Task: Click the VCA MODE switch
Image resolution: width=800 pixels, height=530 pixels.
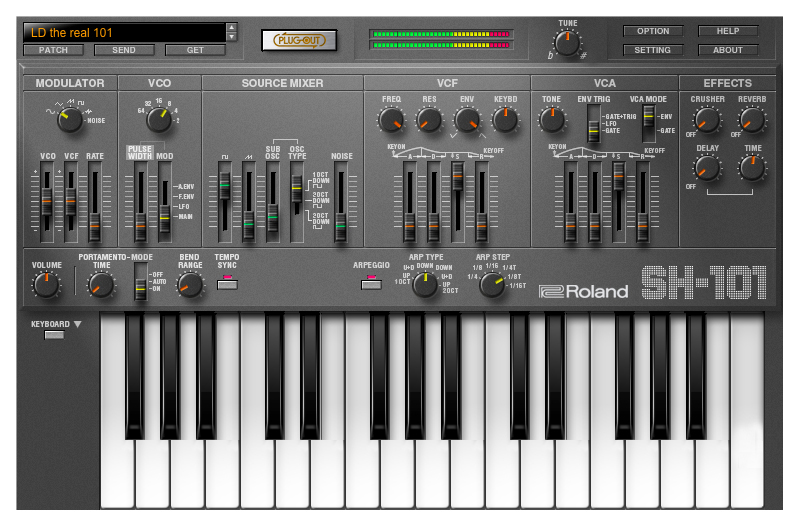Action: click(x=648, y=123)
